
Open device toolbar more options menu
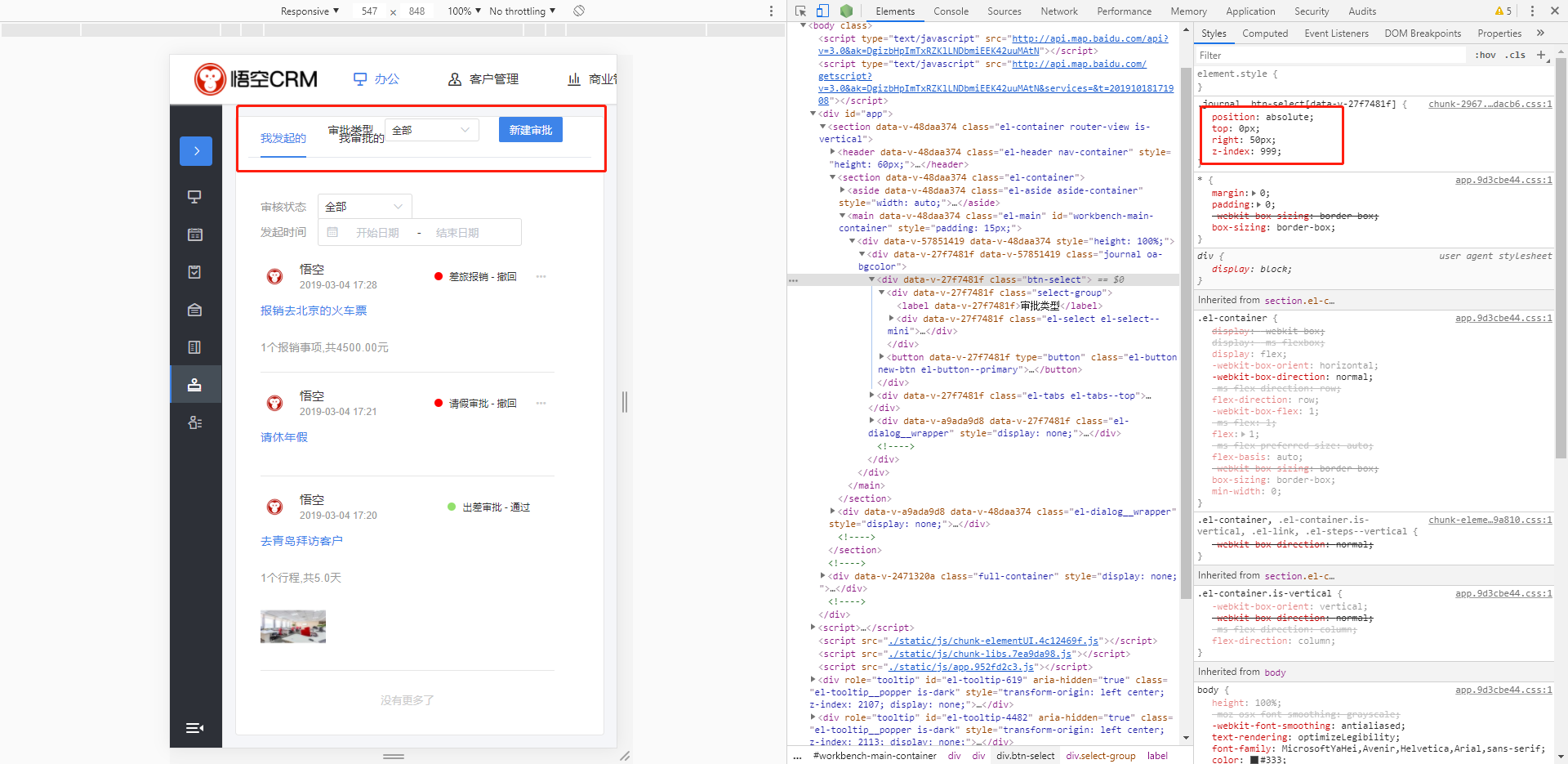pyautogui.click(x=771, y=11)
